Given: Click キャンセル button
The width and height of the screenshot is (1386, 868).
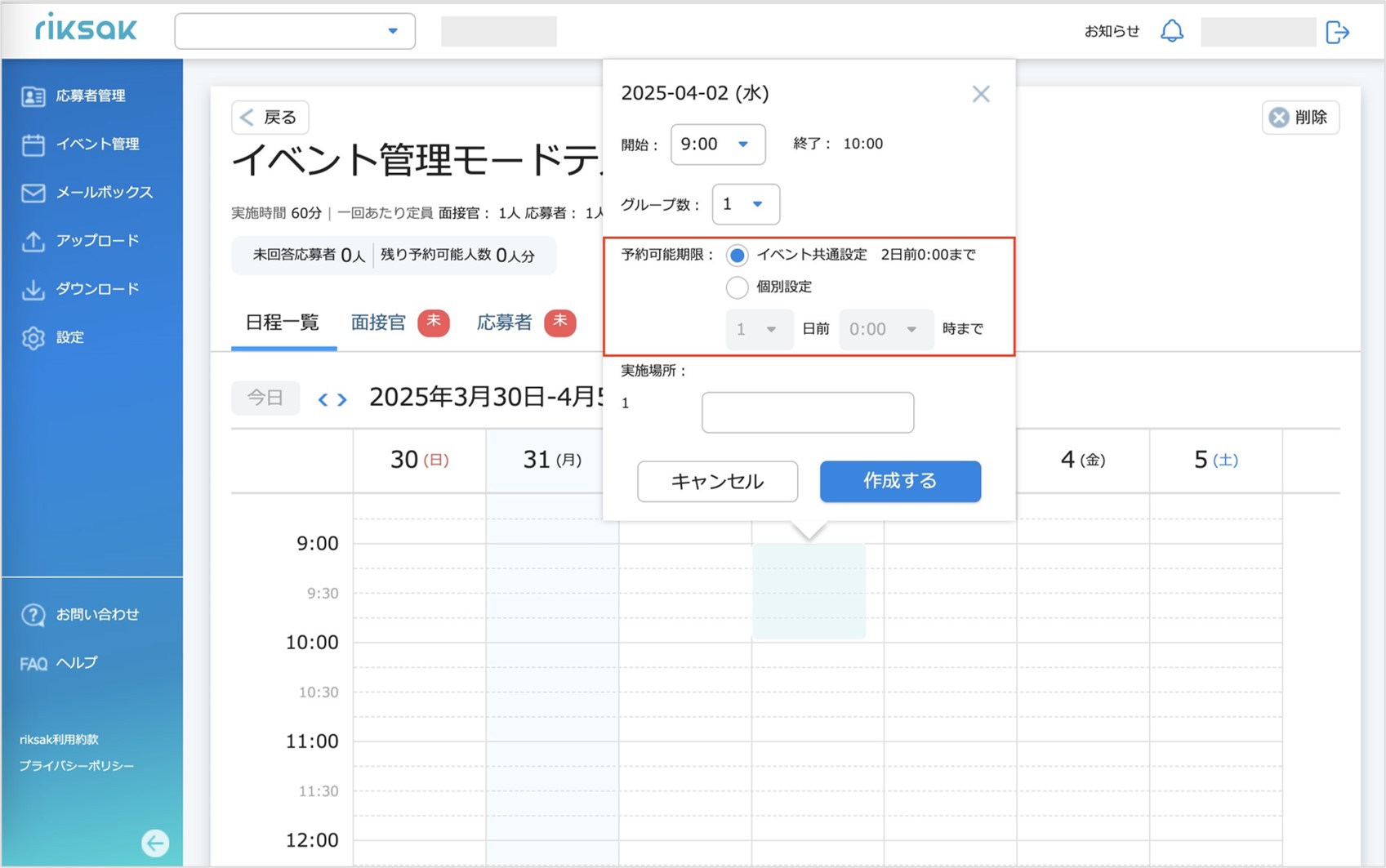Looking at the screenshot, I should 717,482.
